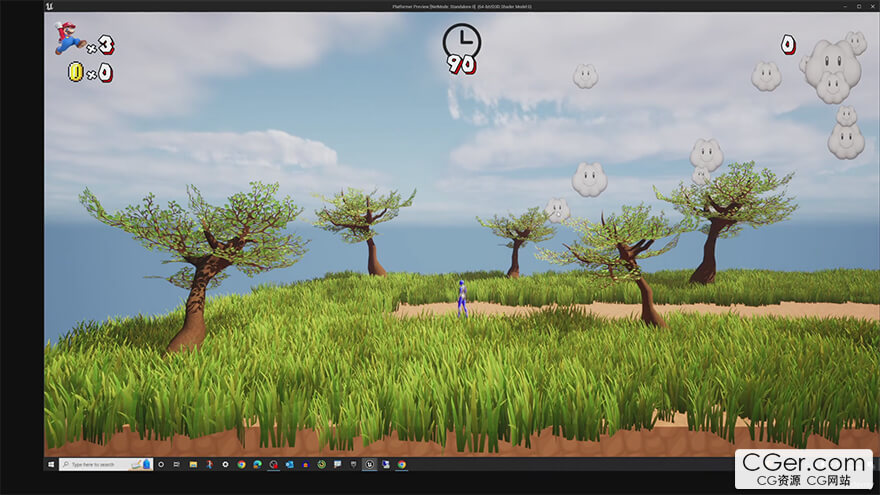This screenshot has width=880, height=495.
Task: Click the blue player character on path
Action: click(462, 298)
